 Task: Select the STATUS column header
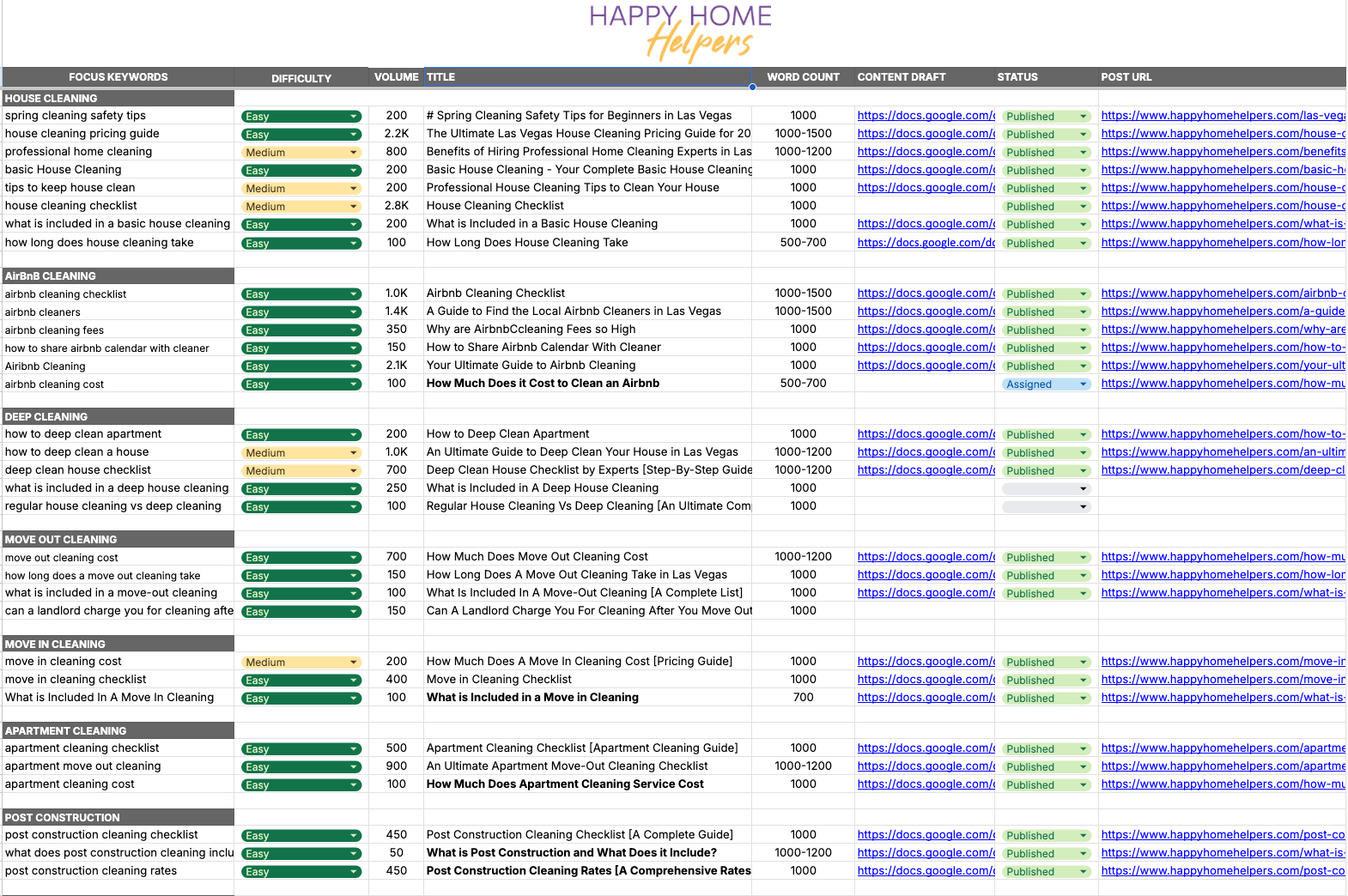pos(1046,77)
